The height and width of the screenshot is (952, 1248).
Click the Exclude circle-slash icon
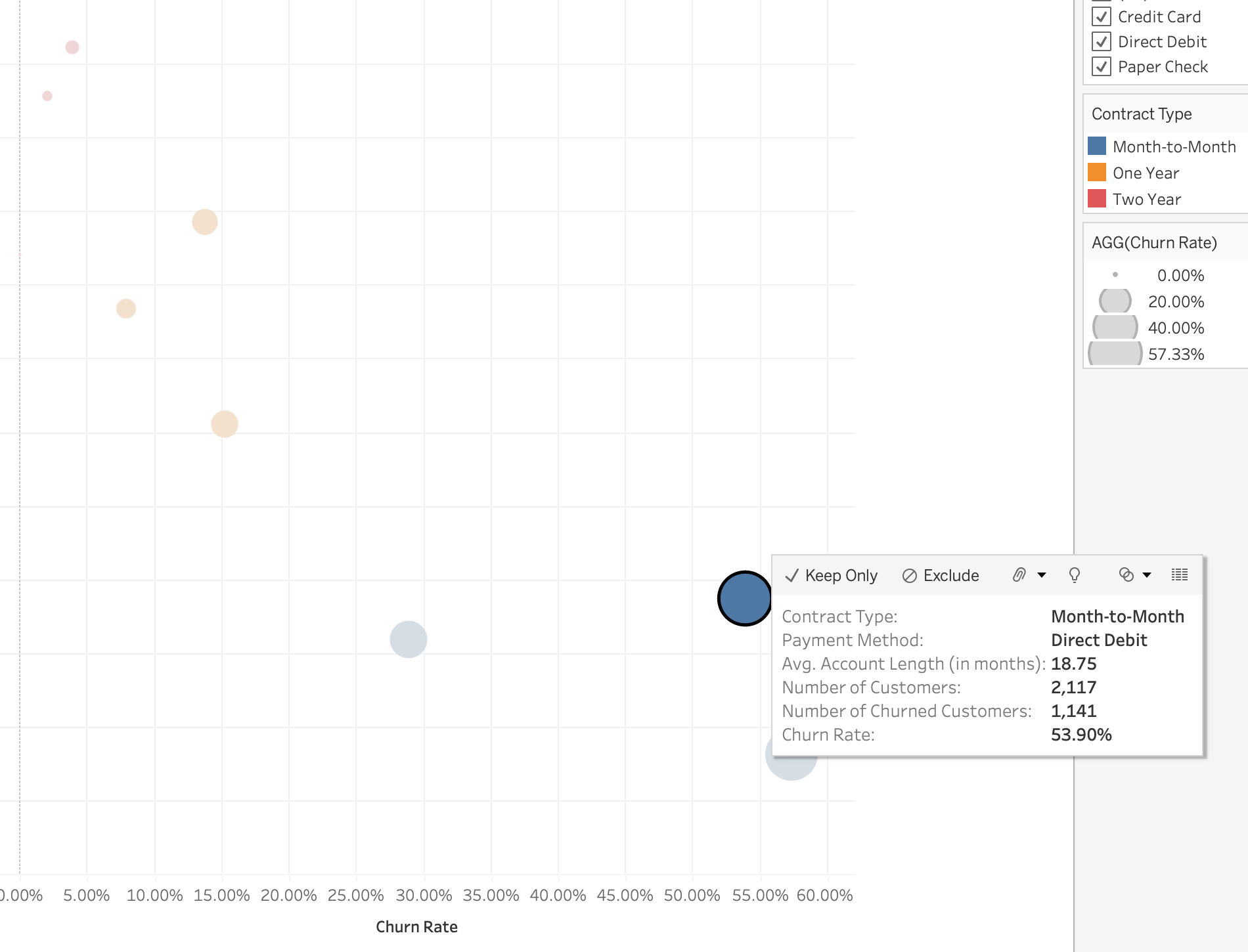click(910, 576)
